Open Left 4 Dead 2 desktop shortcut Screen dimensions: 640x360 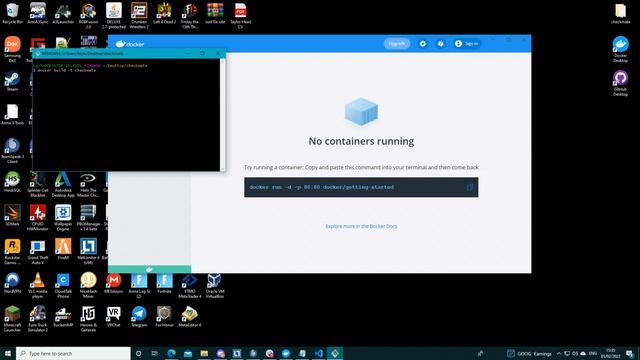coord(164,13)
